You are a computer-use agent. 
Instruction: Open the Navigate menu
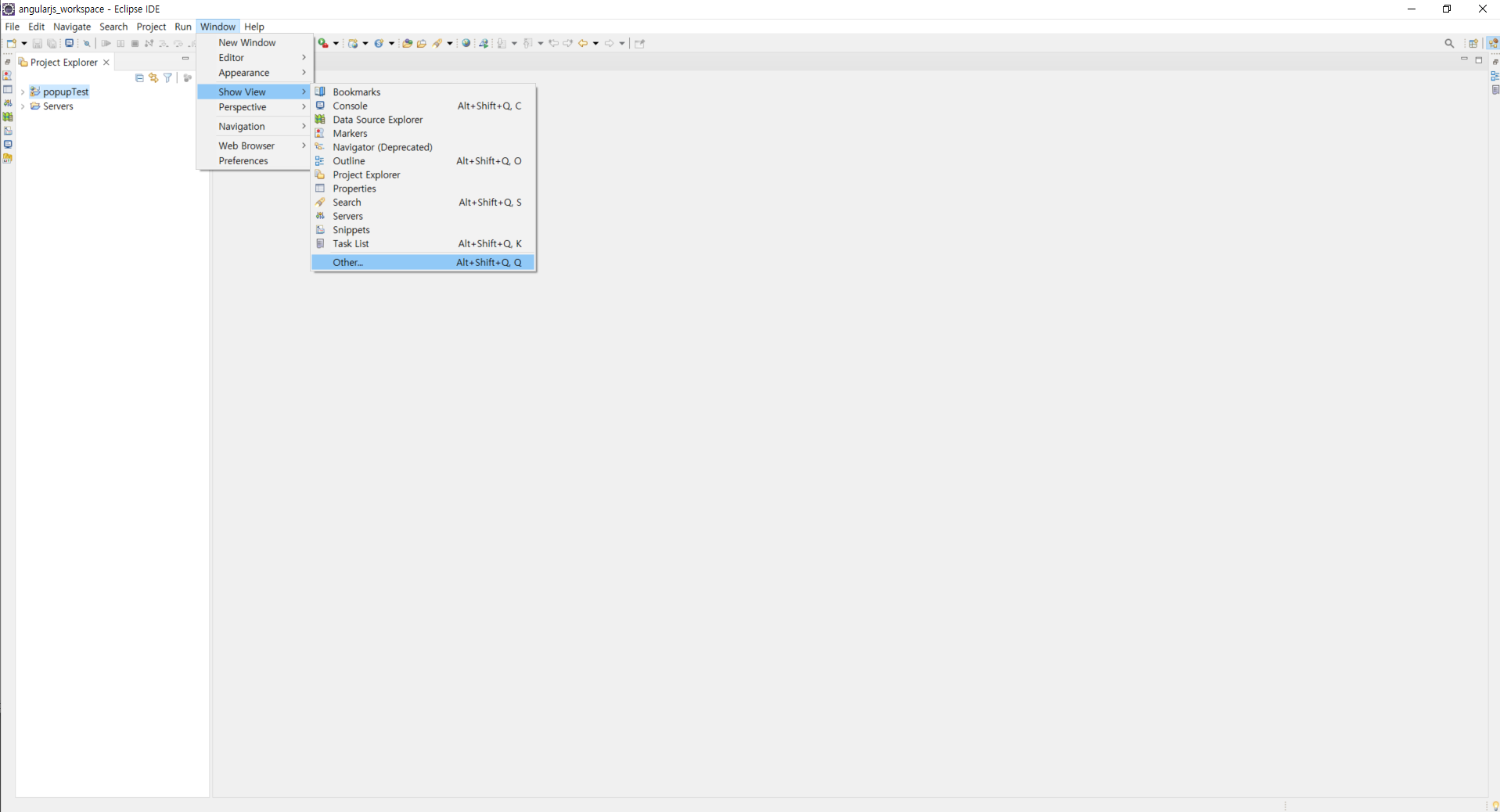(72, 27)
